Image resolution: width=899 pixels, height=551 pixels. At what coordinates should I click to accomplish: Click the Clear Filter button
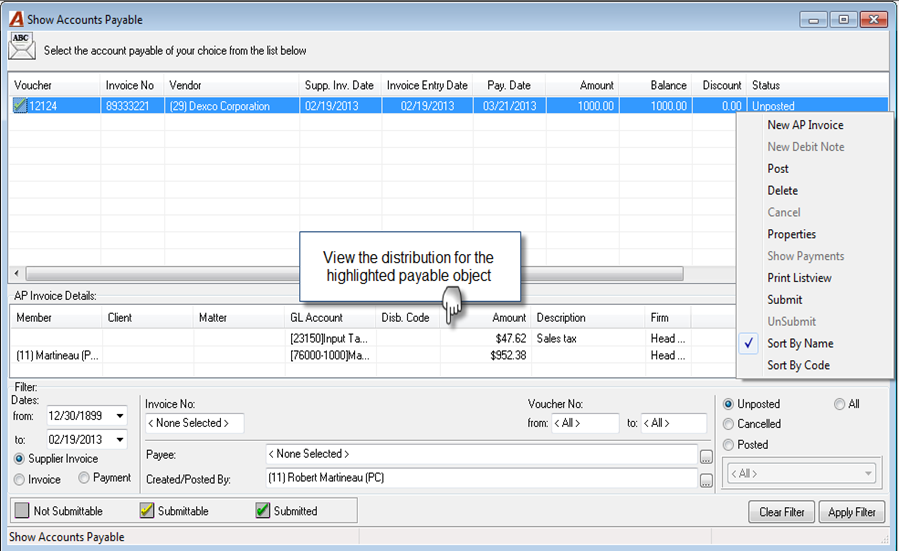point(781,512)
